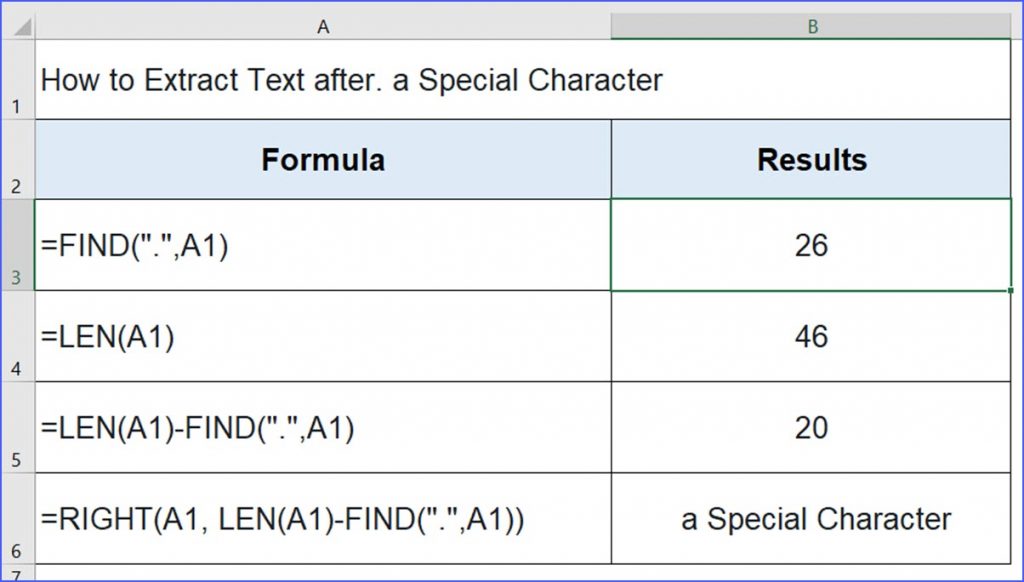The width and height of the screenshot is (1024, 582).
Task: Select the cell showing 20
Action: point(811,428)
